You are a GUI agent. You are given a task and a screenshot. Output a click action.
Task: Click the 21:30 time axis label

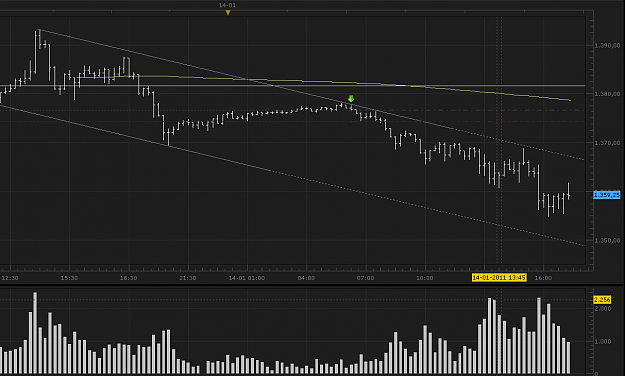[x=188, y=278]
